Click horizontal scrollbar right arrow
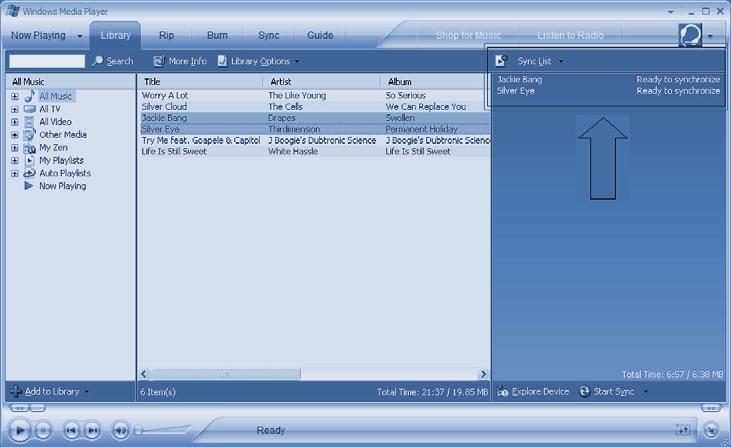 (x=483, y=374)
